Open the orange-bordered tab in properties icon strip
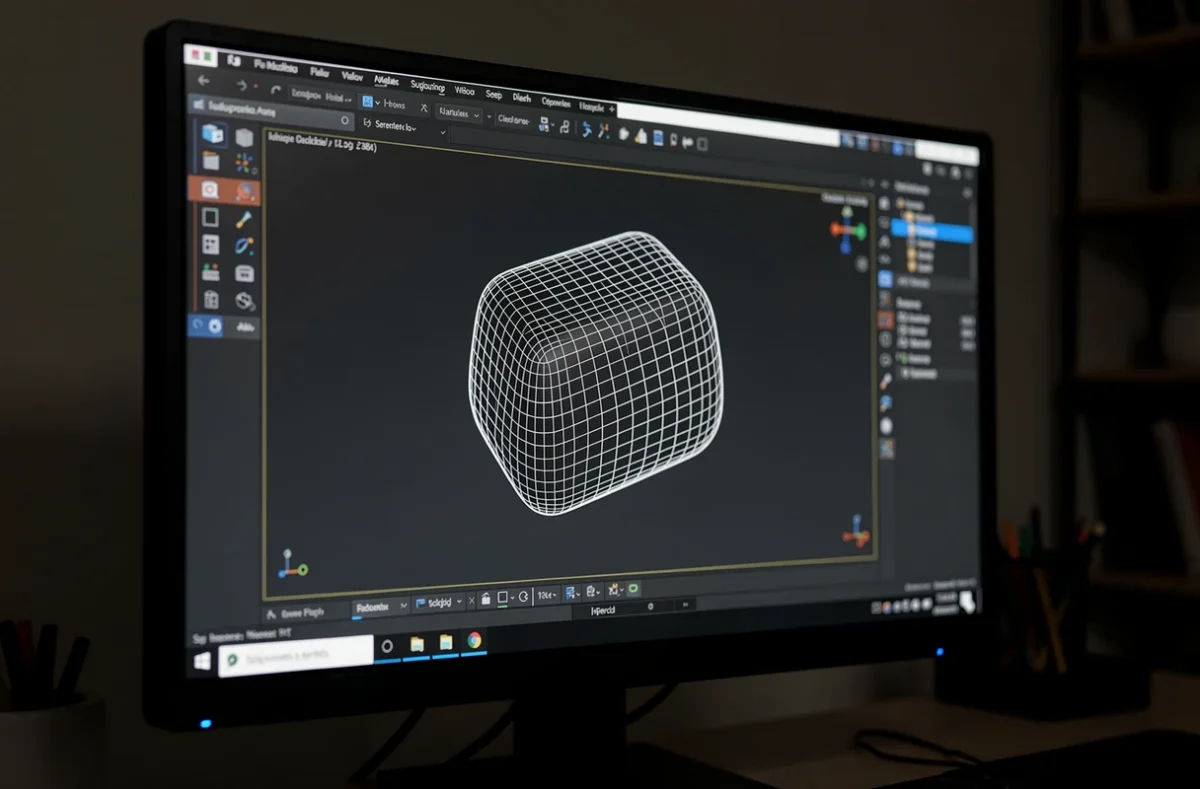 (885, 320)
